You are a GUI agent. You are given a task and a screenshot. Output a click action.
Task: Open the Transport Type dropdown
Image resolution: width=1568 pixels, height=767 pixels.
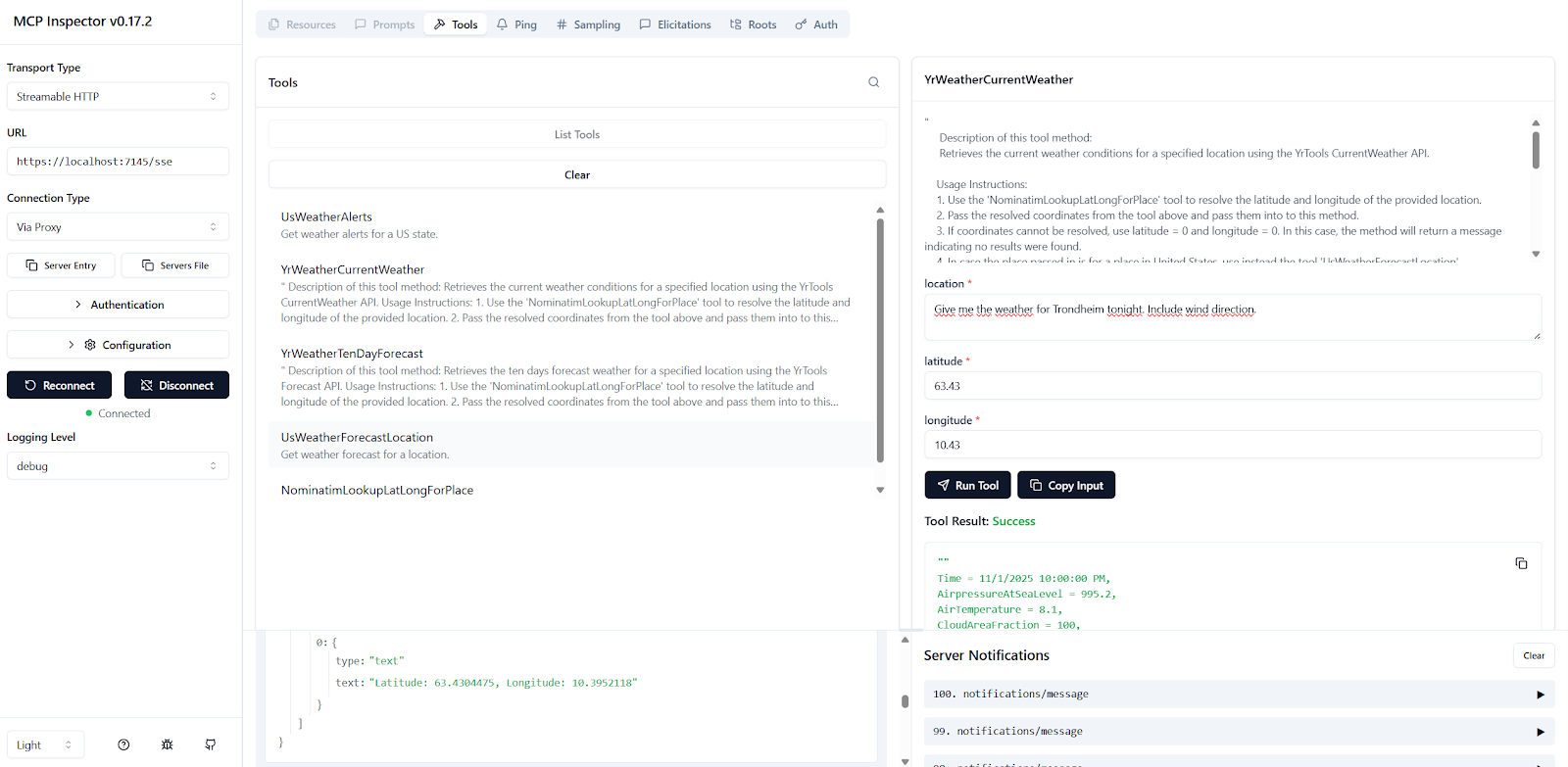[x=118, y=96]
